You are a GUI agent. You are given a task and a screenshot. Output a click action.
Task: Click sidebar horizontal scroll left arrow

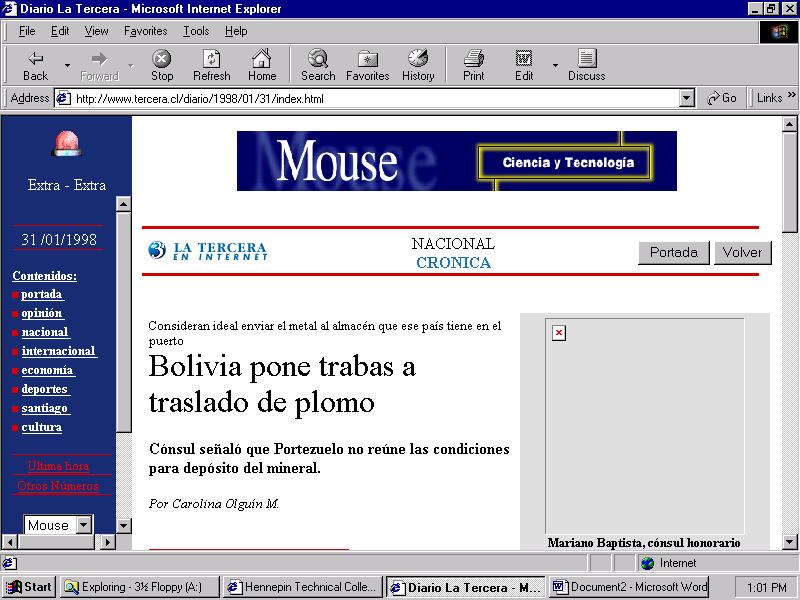(x=10, y=542)
